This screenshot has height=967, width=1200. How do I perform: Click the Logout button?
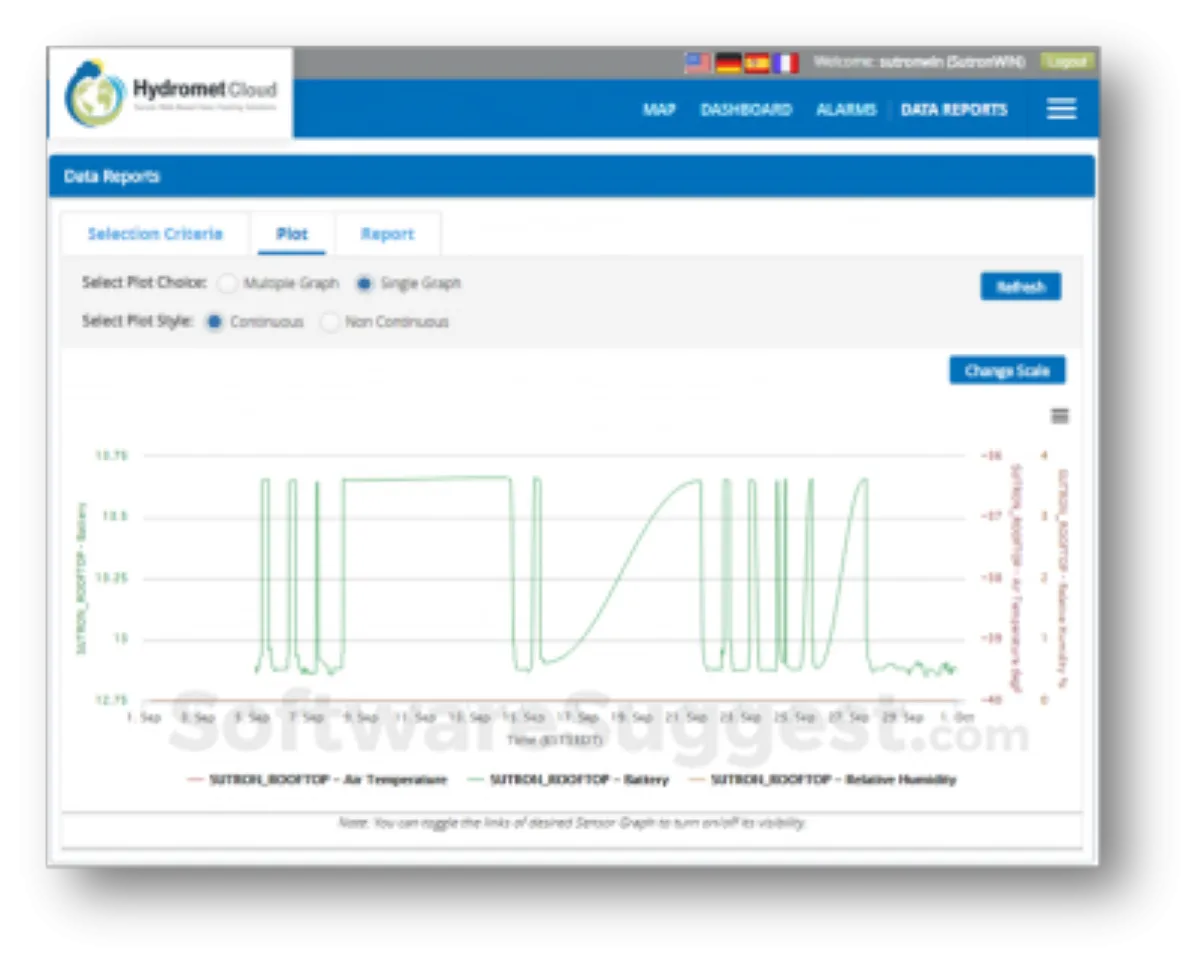coord(1066,62)
